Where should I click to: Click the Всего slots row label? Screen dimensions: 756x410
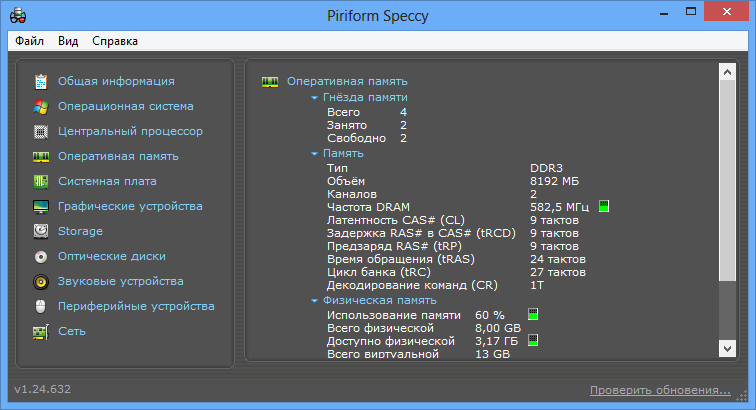pos(343,112)
